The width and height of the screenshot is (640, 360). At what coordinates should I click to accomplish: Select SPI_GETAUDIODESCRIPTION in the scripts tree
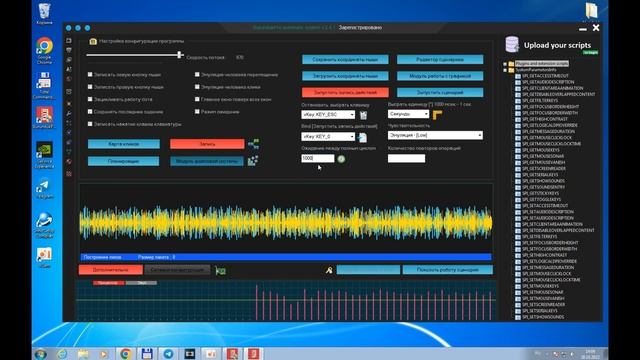coord(548,82)
